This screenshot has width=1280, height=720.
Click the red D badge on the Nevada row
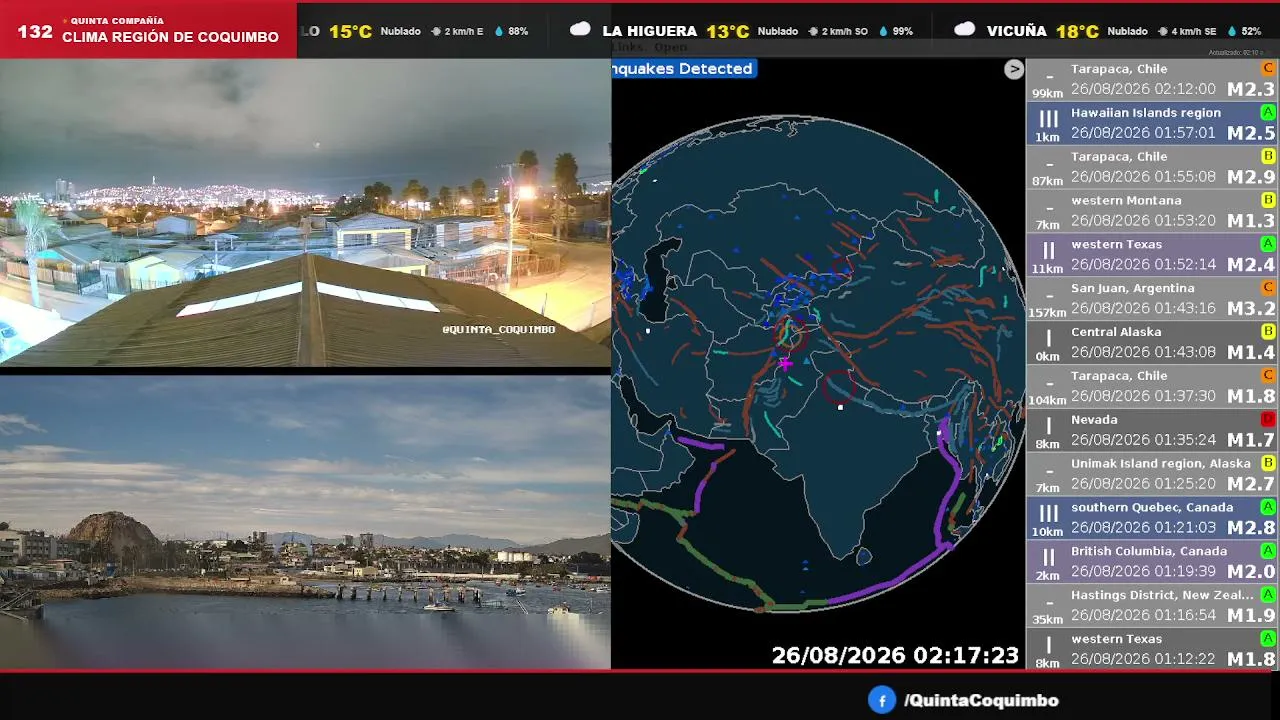[x=1268, y=419]
